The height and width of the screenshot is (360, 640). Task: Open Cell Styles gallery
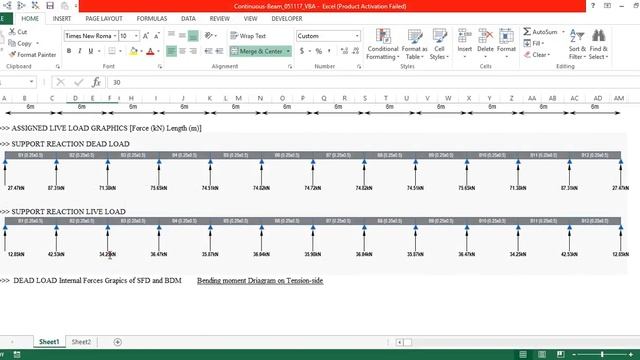[439, 44]
